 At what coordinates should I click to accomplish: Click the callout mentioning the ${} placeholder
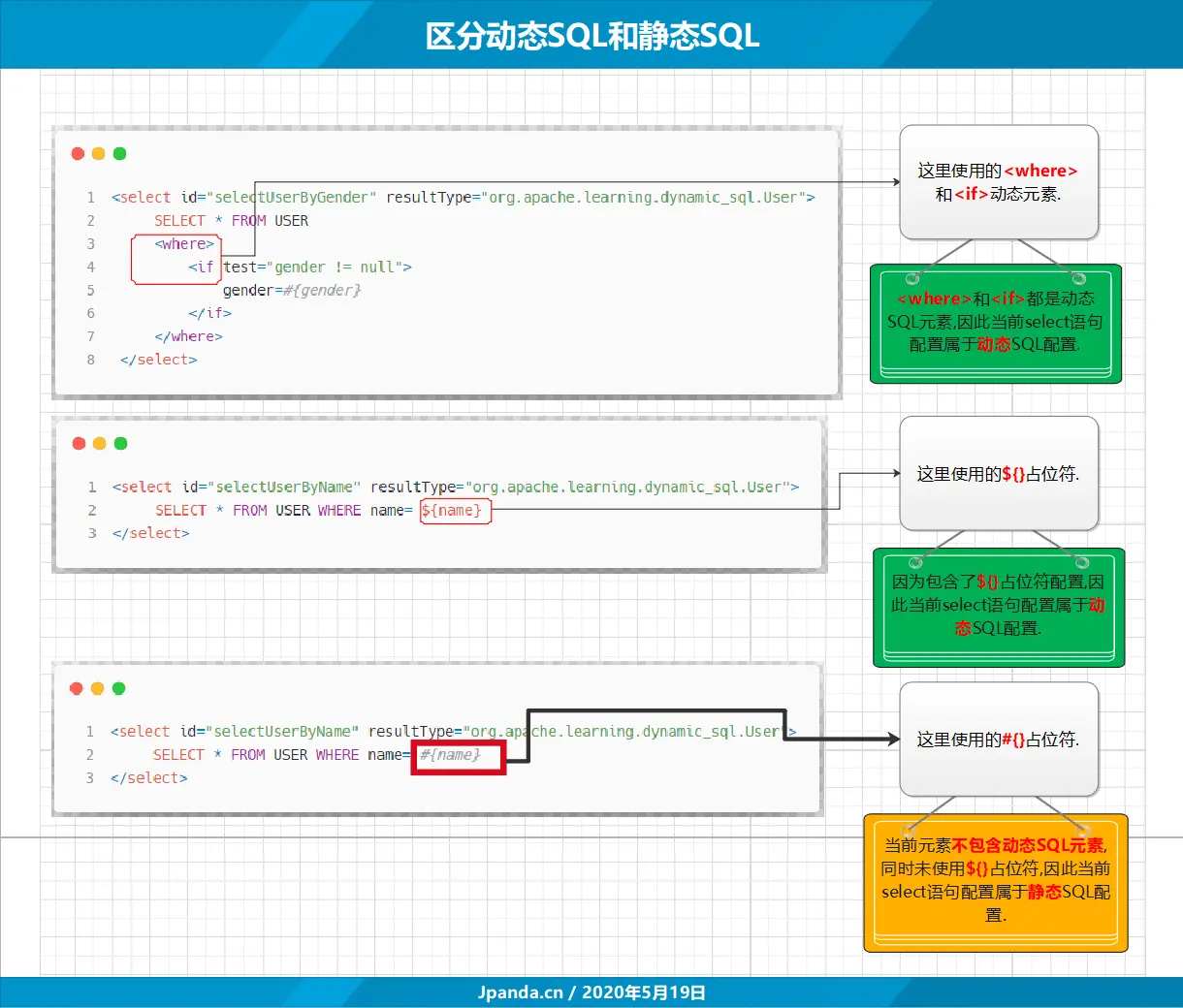pos(999,473)
